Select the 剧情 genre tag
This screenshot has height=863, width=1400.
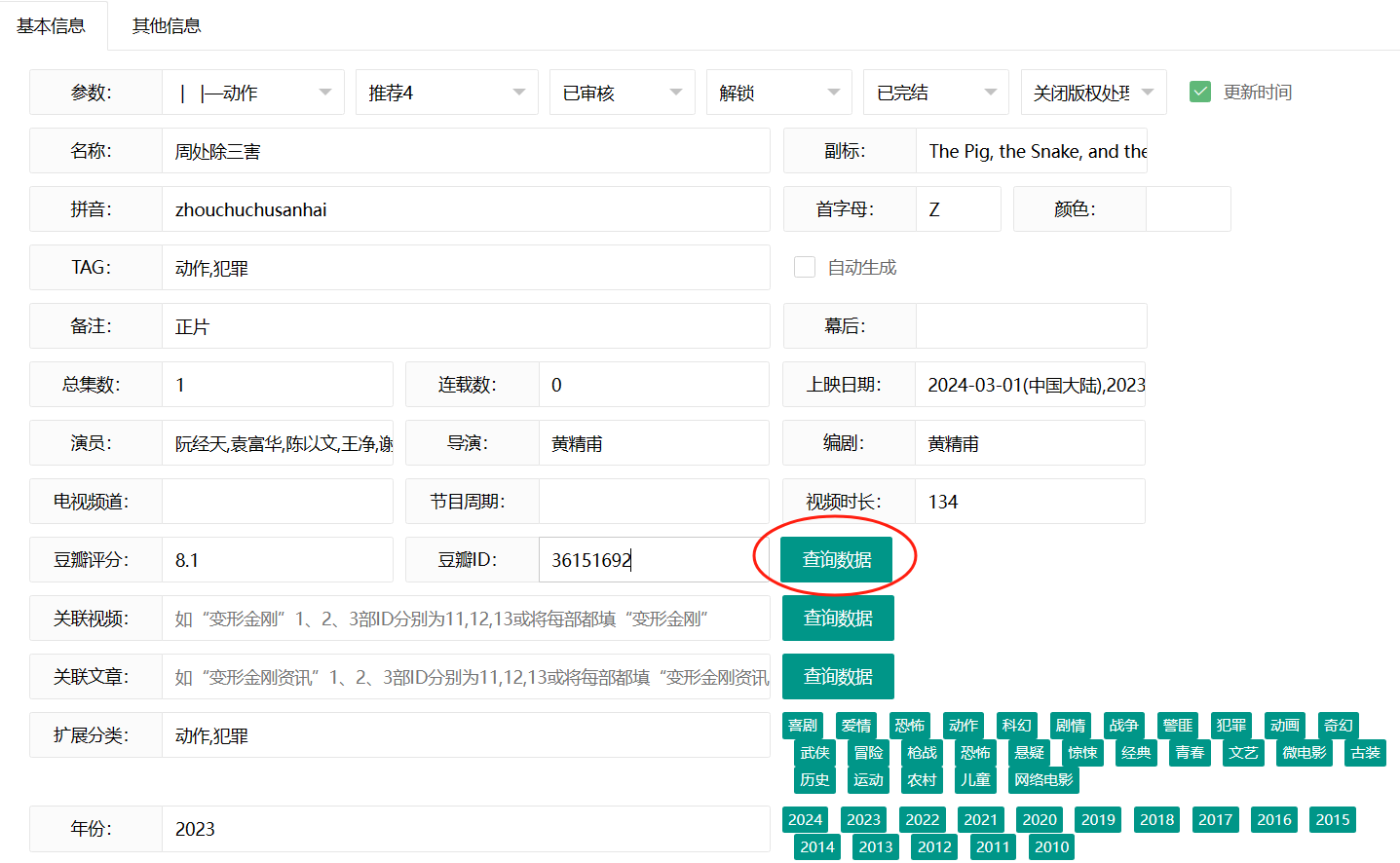1071,726
